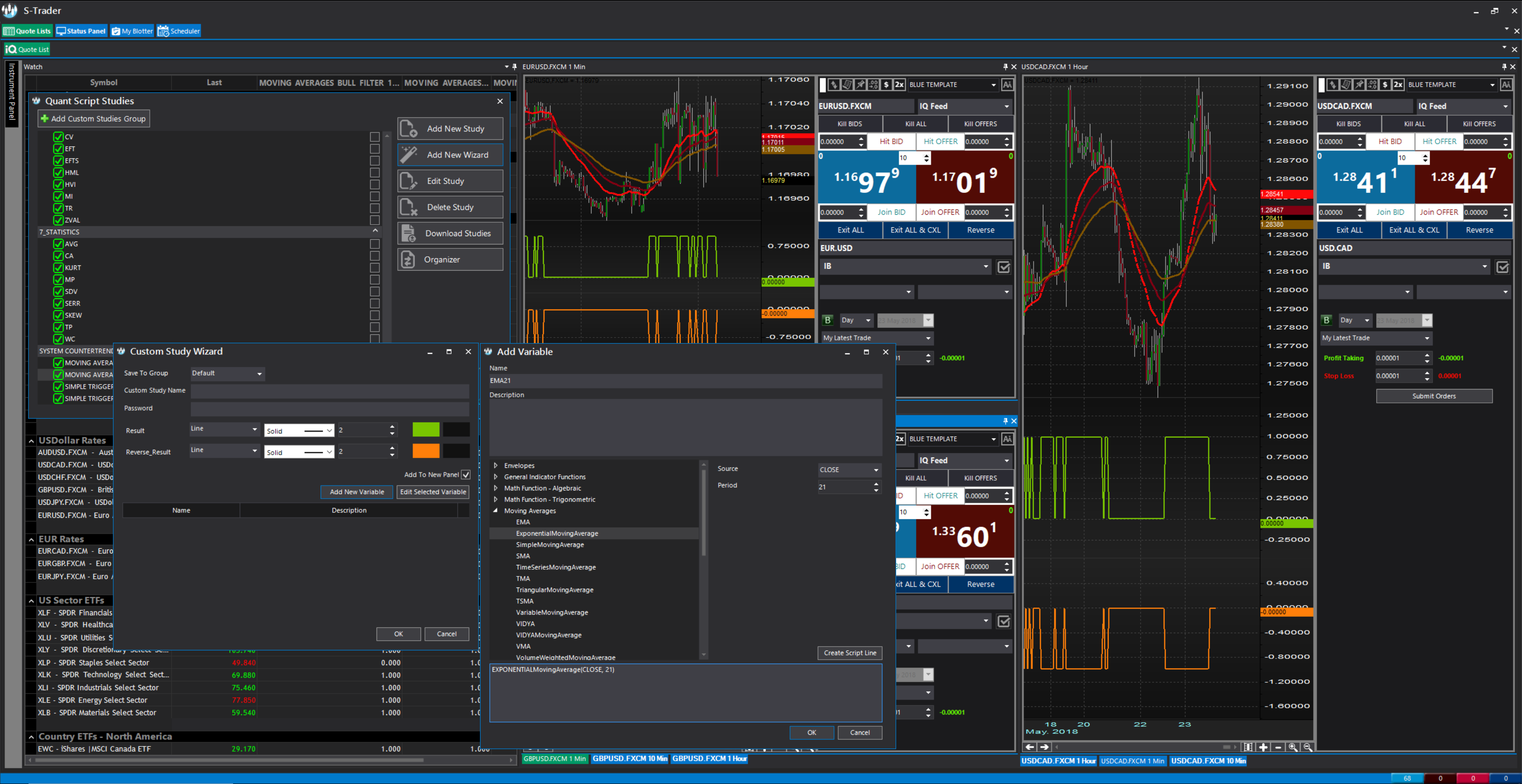Click the Create Script Line button
The image size is (1522, 784).
[x=850, y=653]
